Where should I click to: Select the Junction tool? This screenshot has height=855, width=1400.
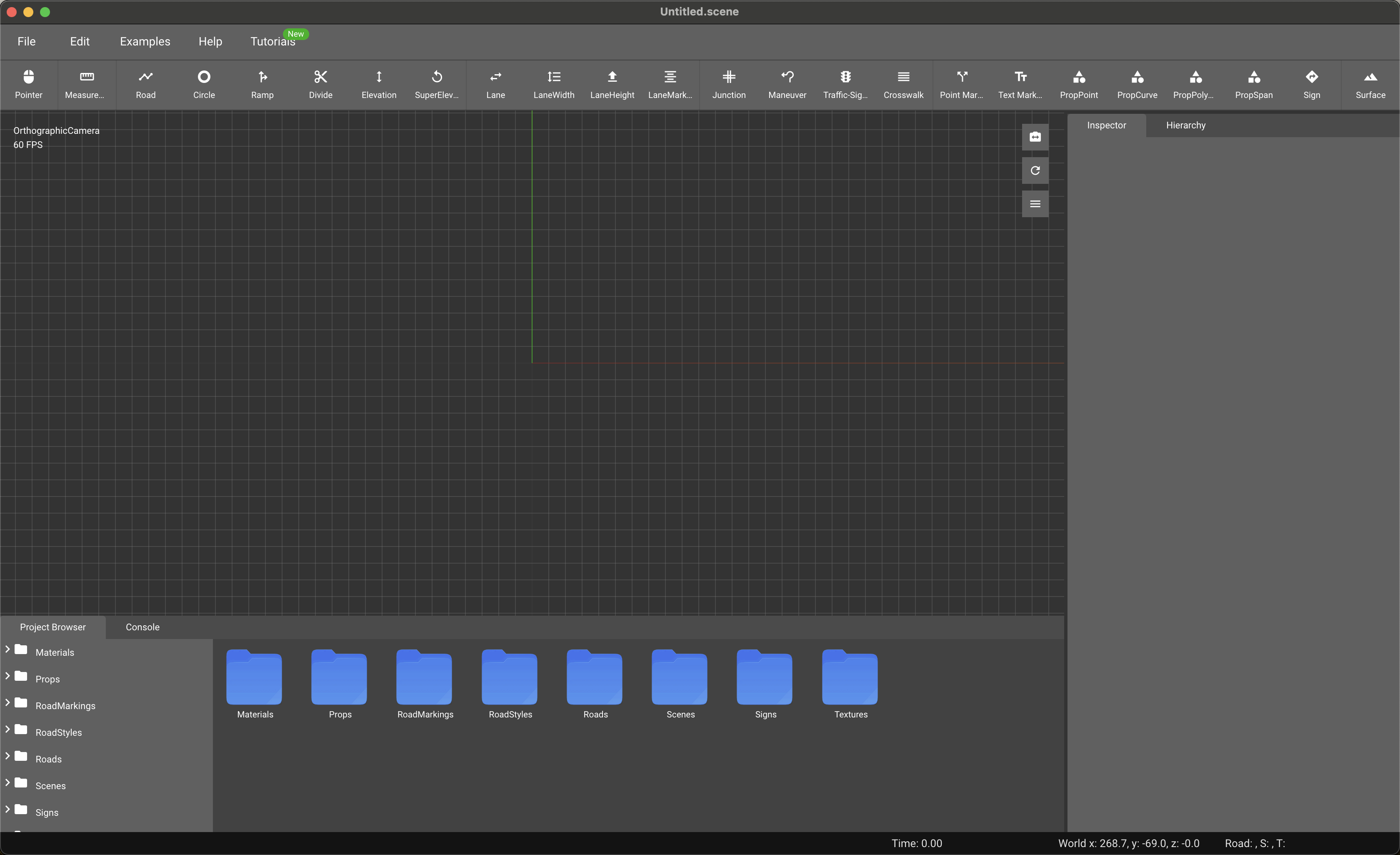729,85
